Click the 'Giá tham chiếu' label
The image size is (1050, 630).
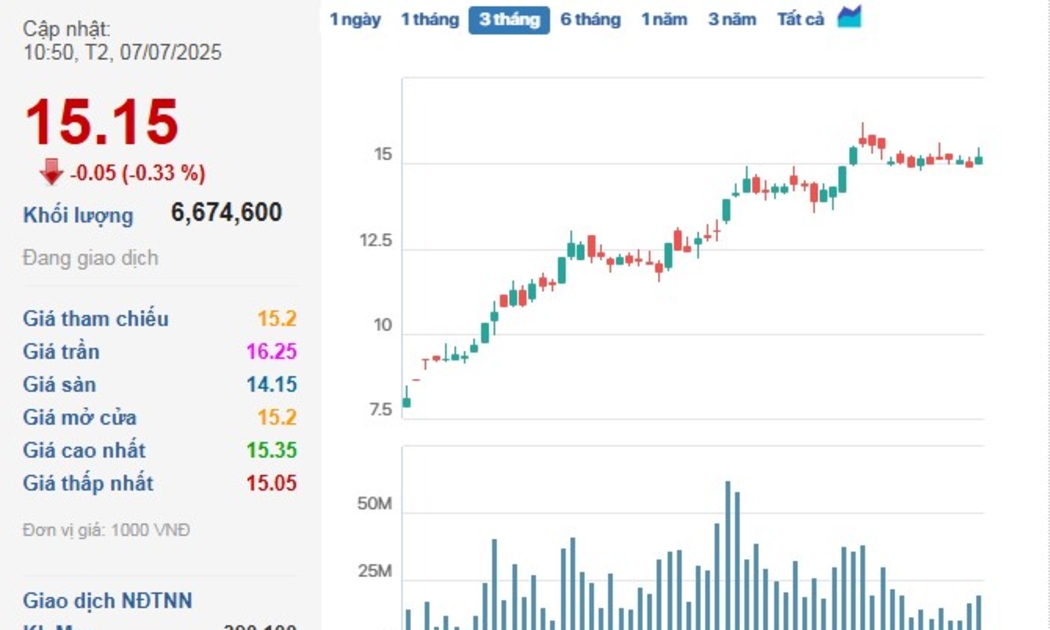[96, 319]
